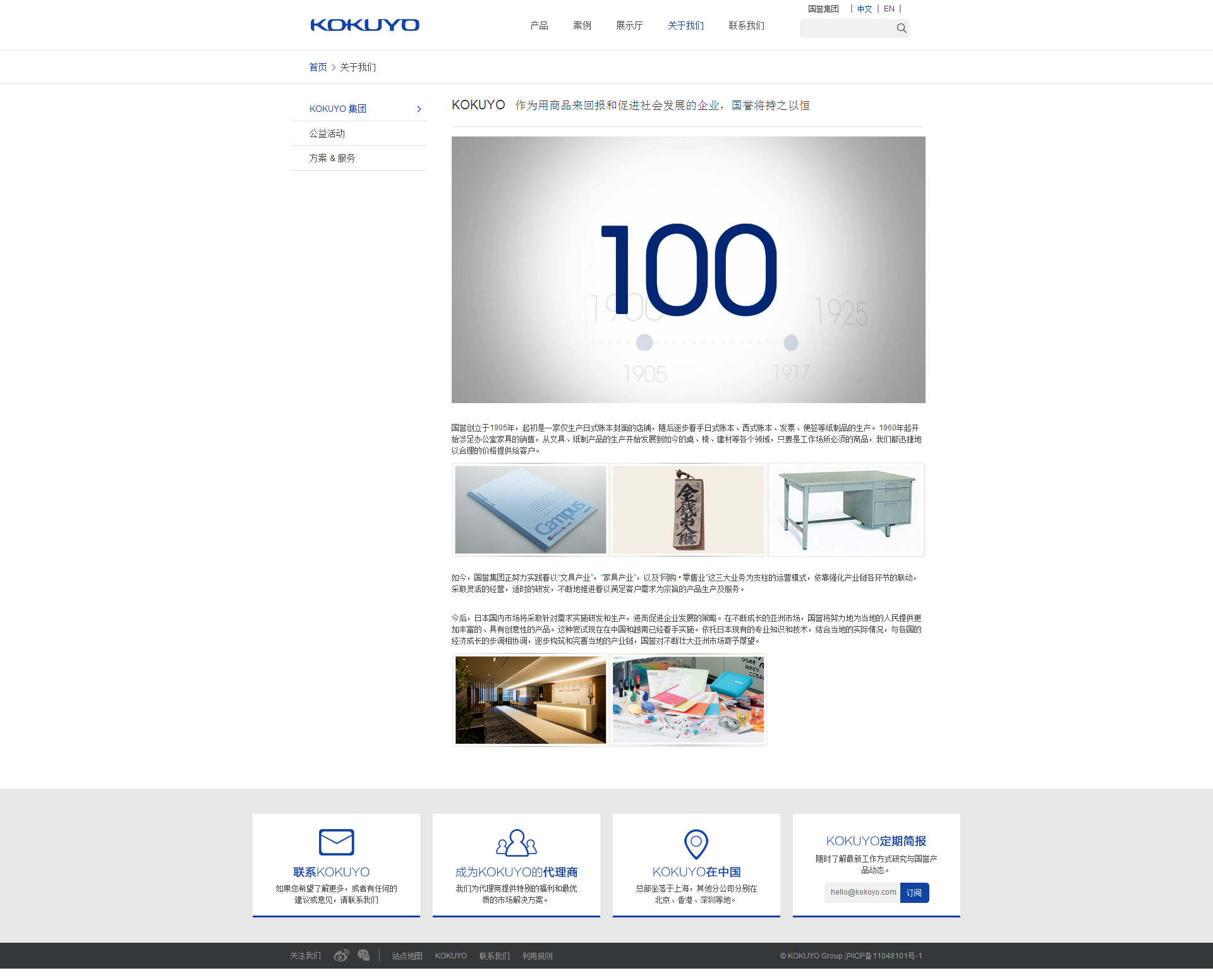Click the KOKUYO logo in header
The width and height of the screenshot is (1213, 980).
pos(365,25)
